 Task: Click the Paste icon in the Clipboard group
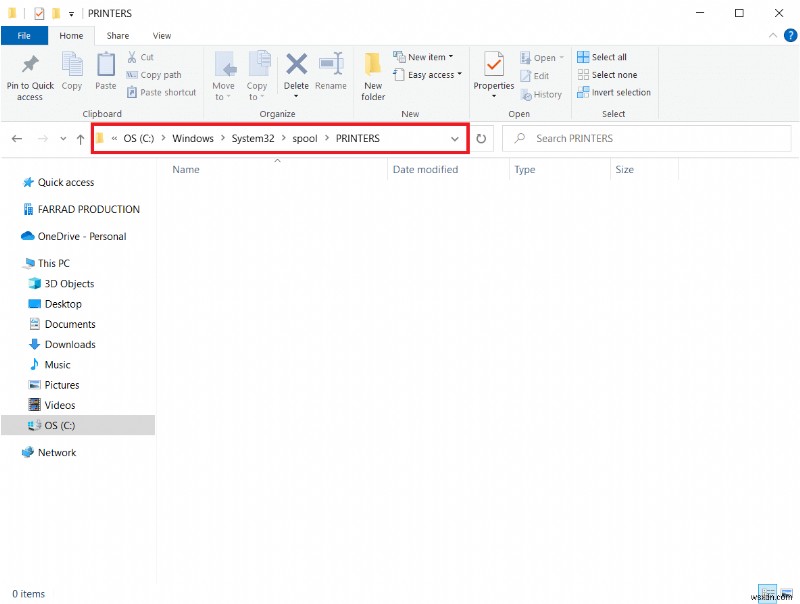105,70
